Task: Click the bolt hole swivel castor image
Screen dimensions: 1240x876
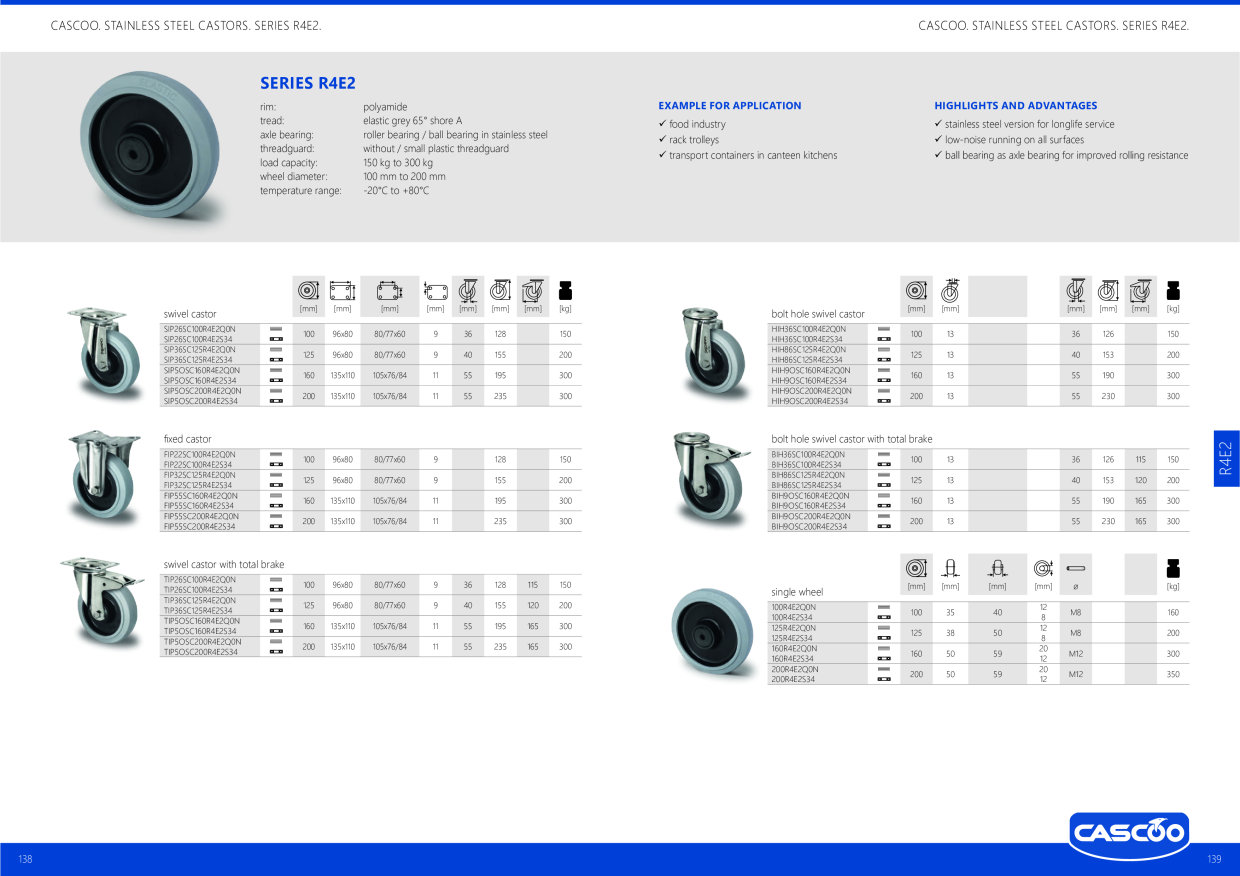Action: coord(713,352)
